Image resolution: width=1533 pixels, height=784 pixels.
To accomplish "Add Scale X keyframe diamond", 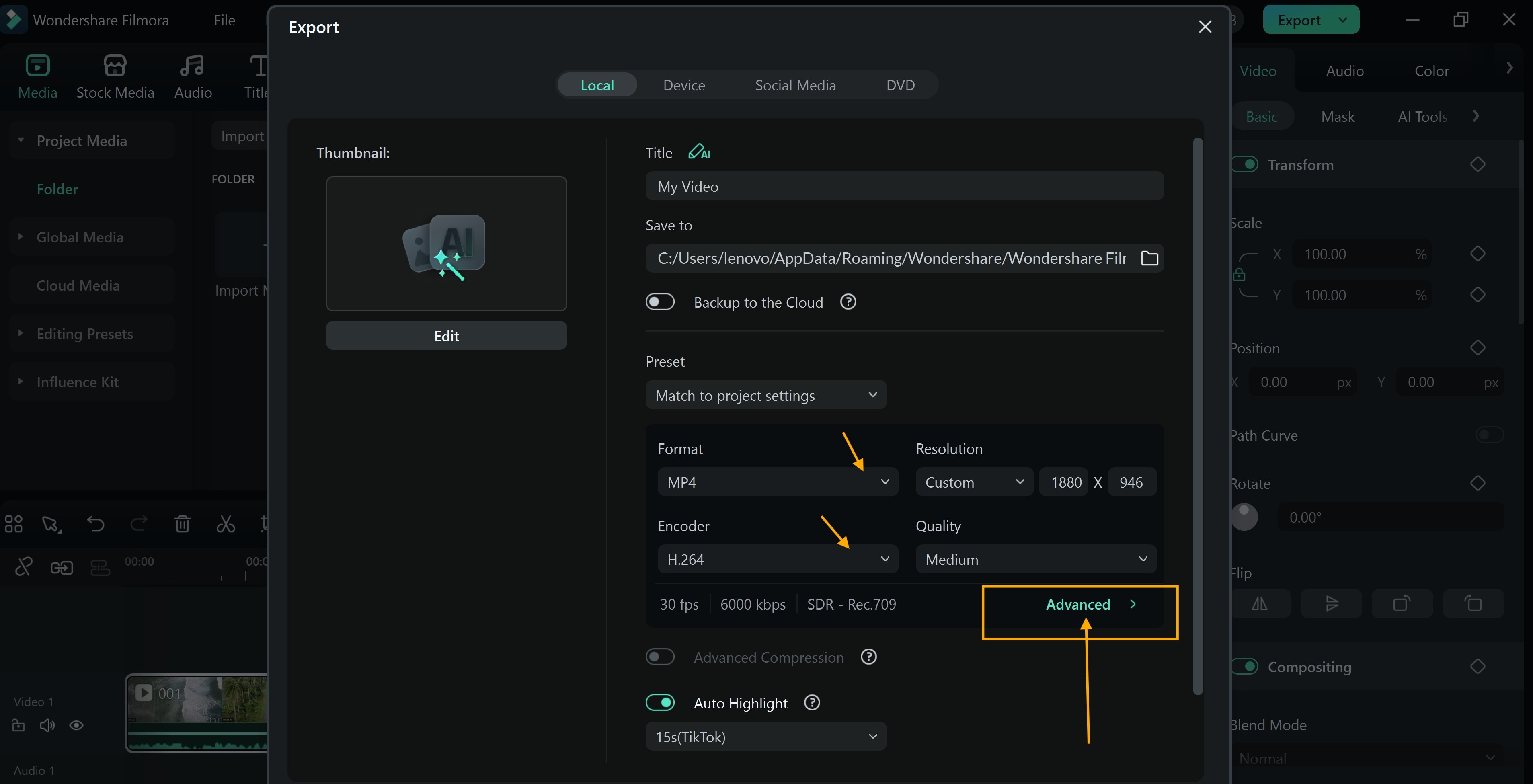I will (x=1478, y=254).
